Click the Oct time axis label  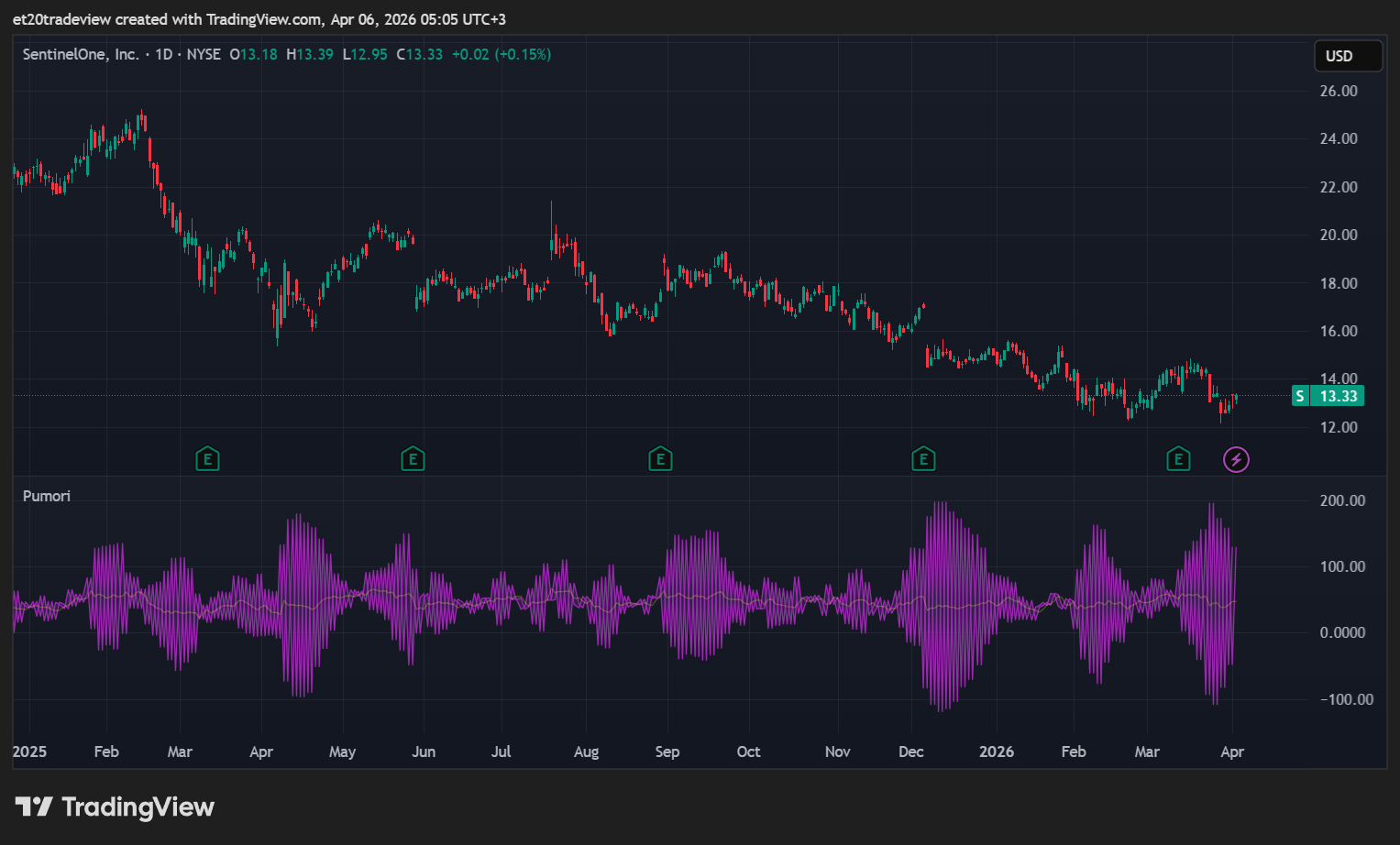pyautogui.click(x=748, y=752)
